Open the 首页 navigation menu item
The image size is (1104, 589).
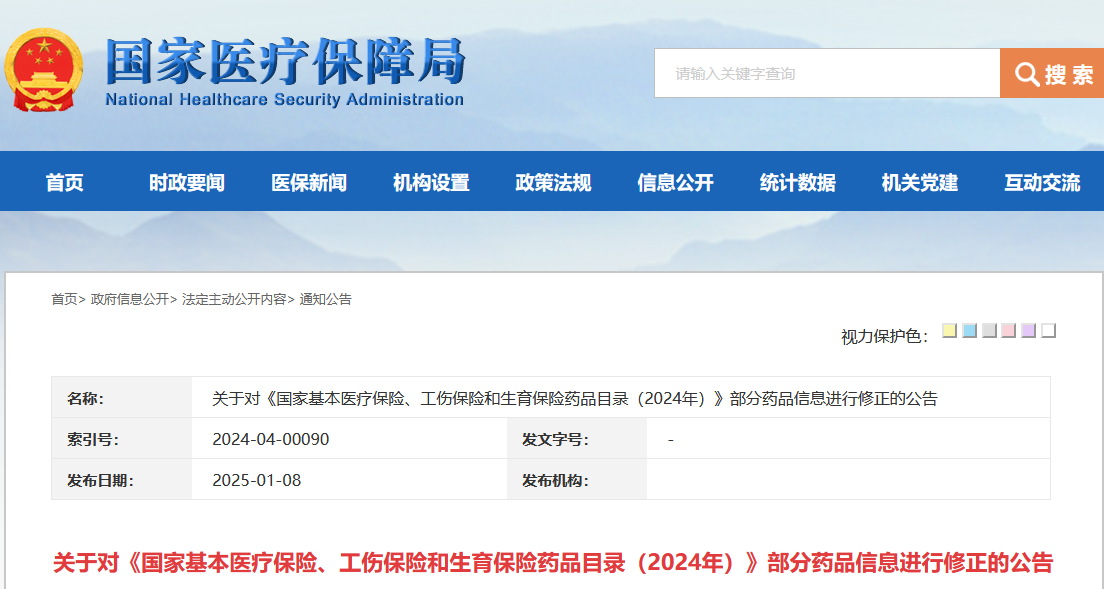pyautogui.click(x=65, y=183)
